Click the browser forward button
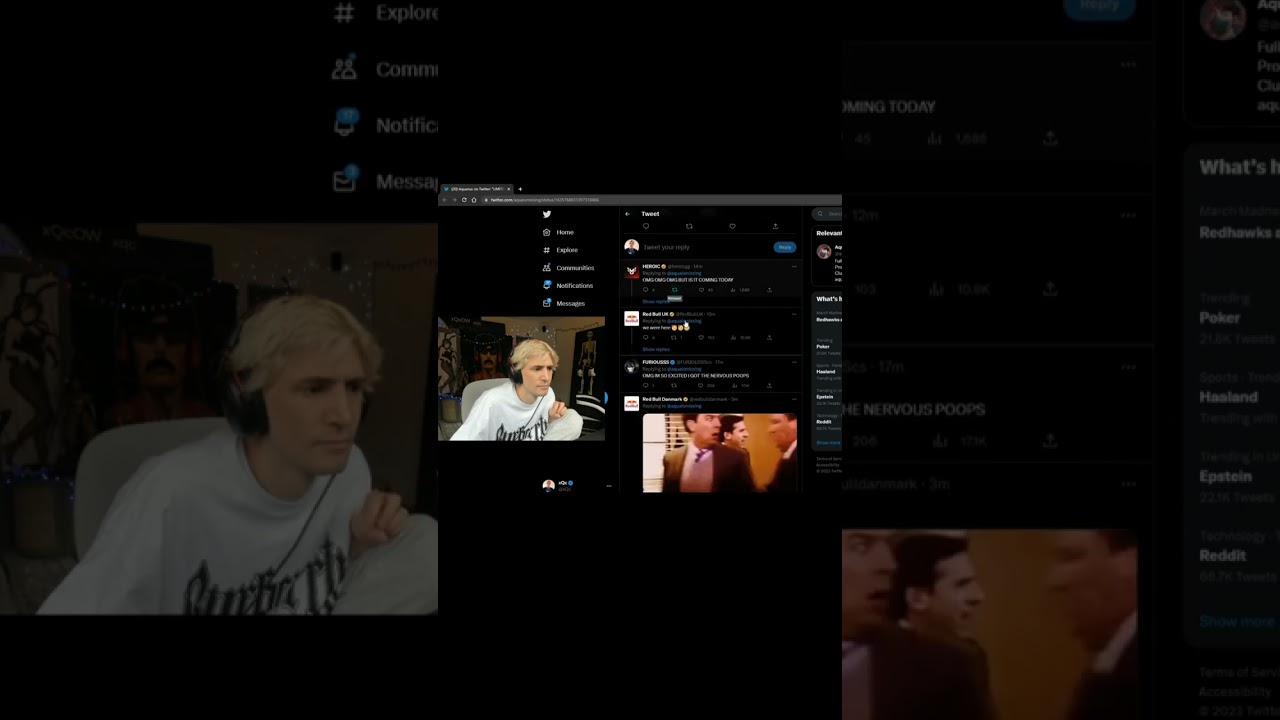1280x720 pixels. [x=454, y=200]
